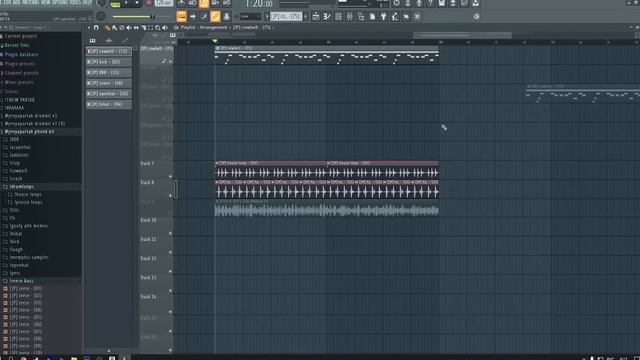Image resolution: width=640 pixels, height=360 pixels.
Task: Expand the !cowbell folder in browser
Action: pos(18,171)
